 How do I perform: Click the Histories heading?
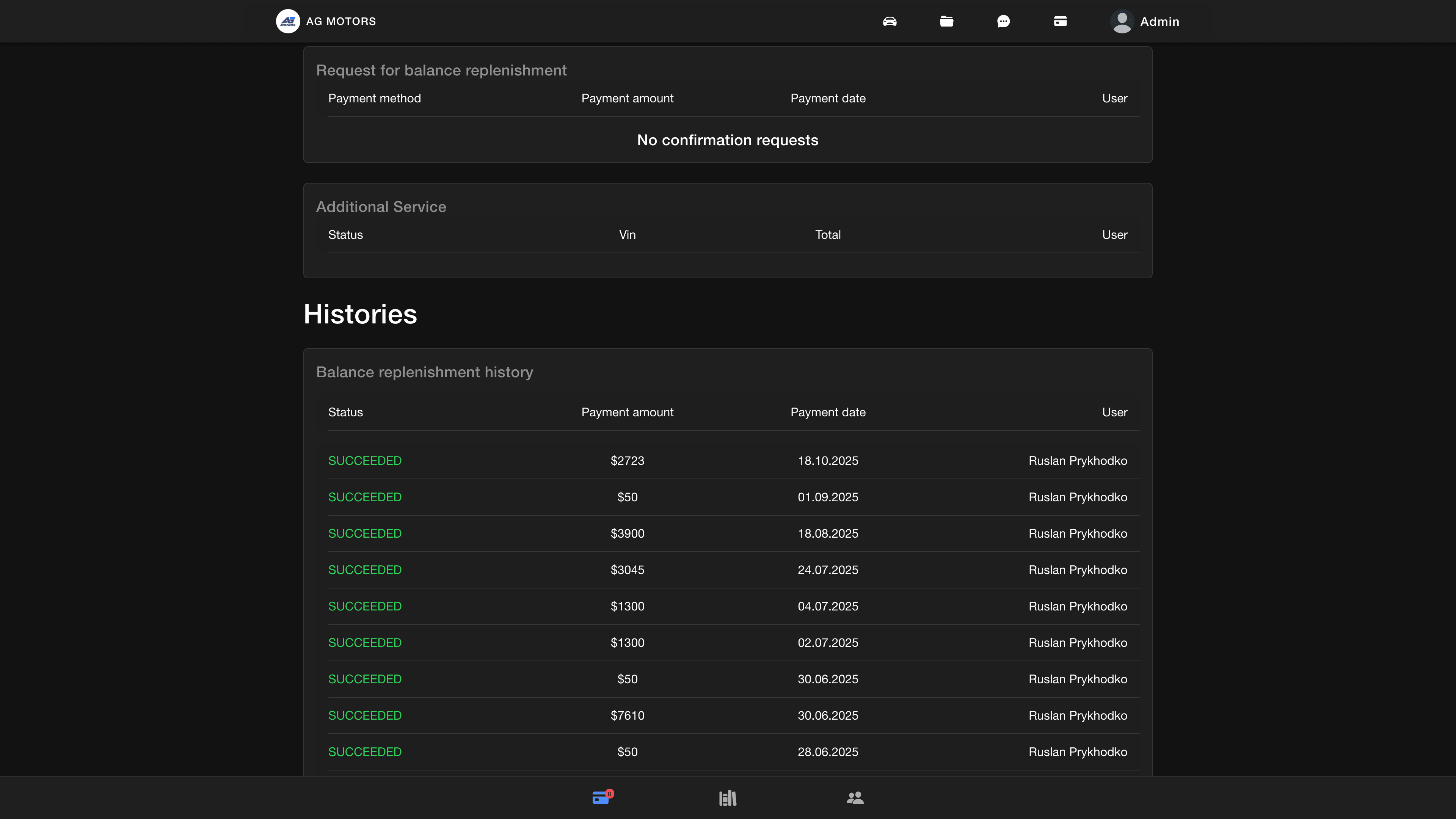[360, 314]
